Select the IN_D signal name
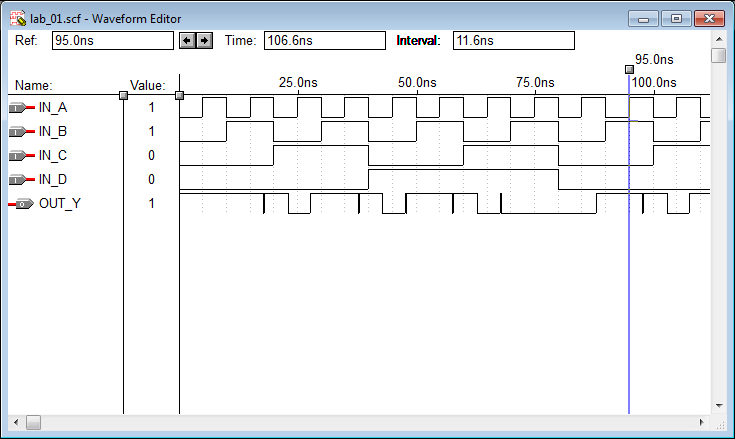This screenshot has width=735, height=439. click(x=53, y=179)
